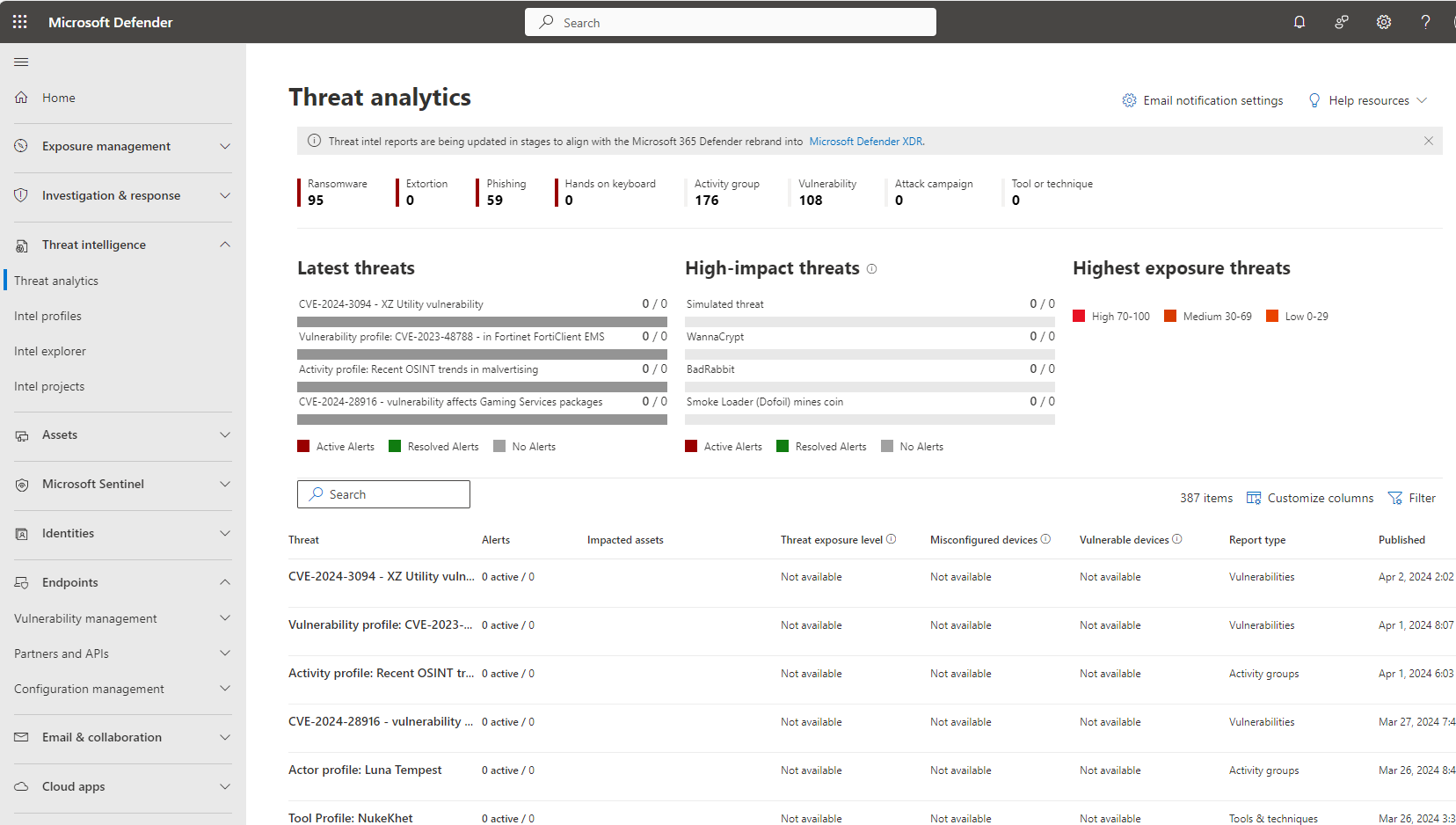Viewport: 1456px width, 825px height.
Task: Click the Email & collaboration envelope icon
Action: point(21,737)
